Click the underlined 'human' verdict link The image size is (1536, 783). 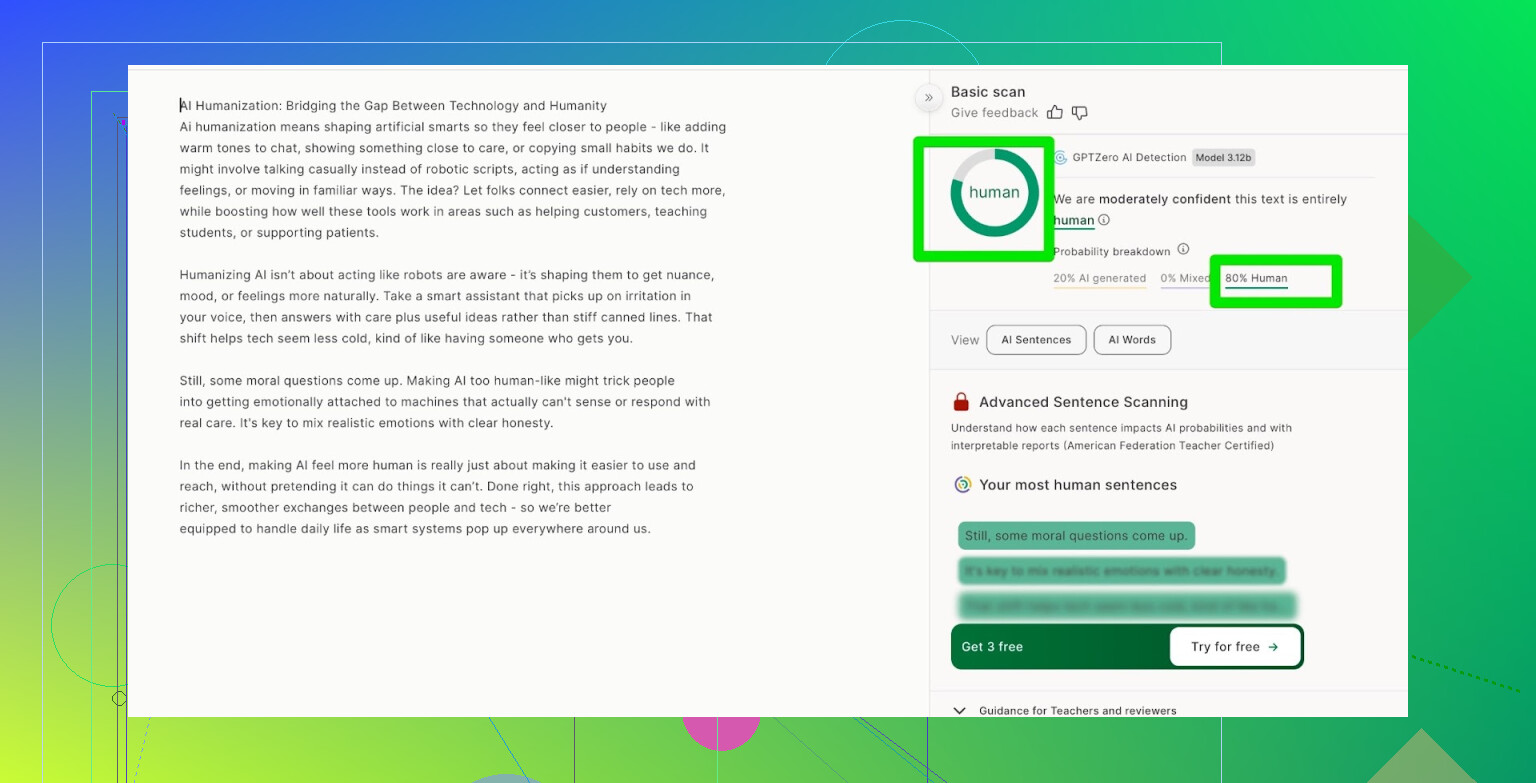click(1073, 220)
